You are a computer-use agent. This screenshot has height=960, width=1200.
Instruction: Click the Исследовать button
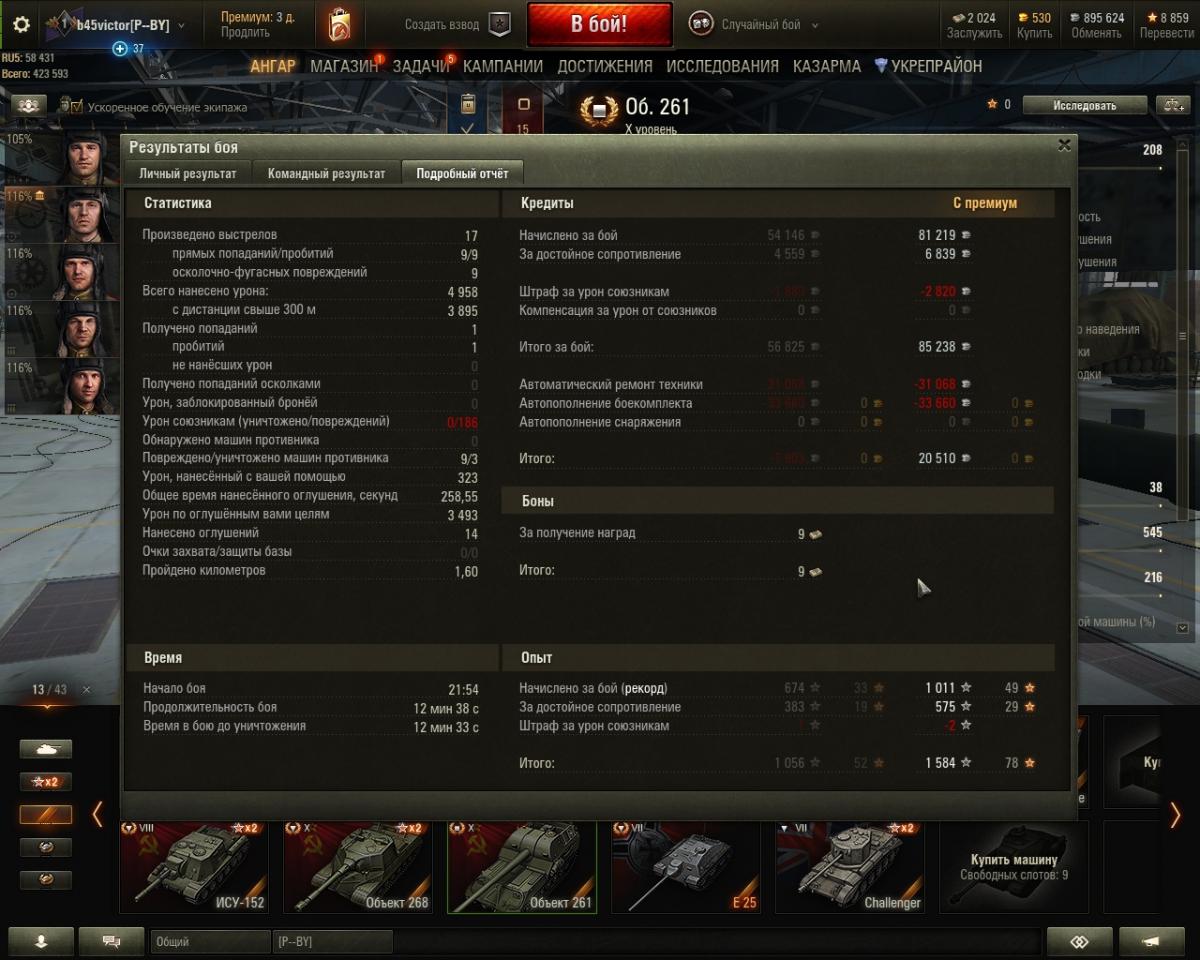1084,105
